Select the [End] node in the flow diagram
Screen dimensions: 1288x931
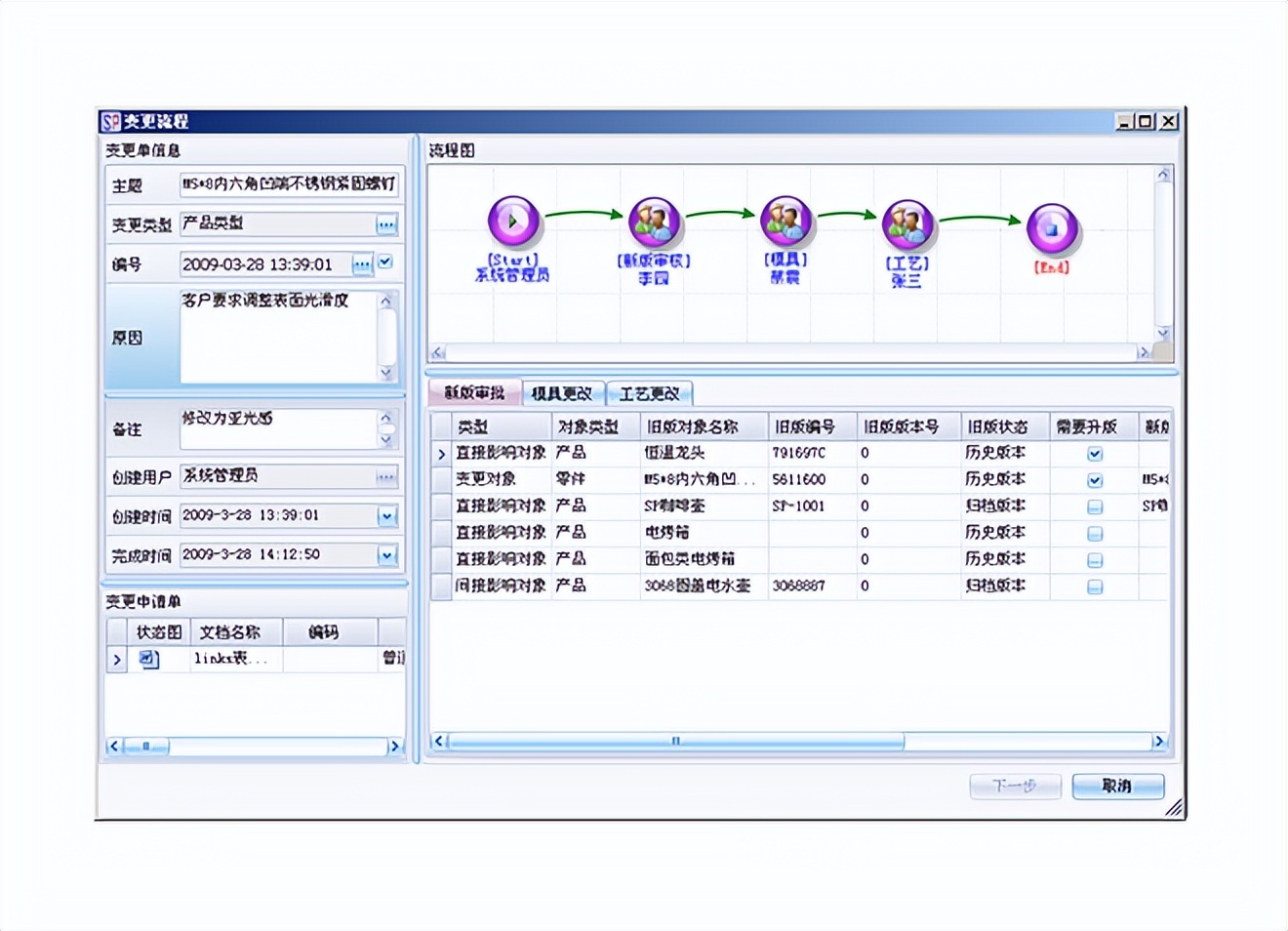pyautogui.click(x=1051, y=223)
